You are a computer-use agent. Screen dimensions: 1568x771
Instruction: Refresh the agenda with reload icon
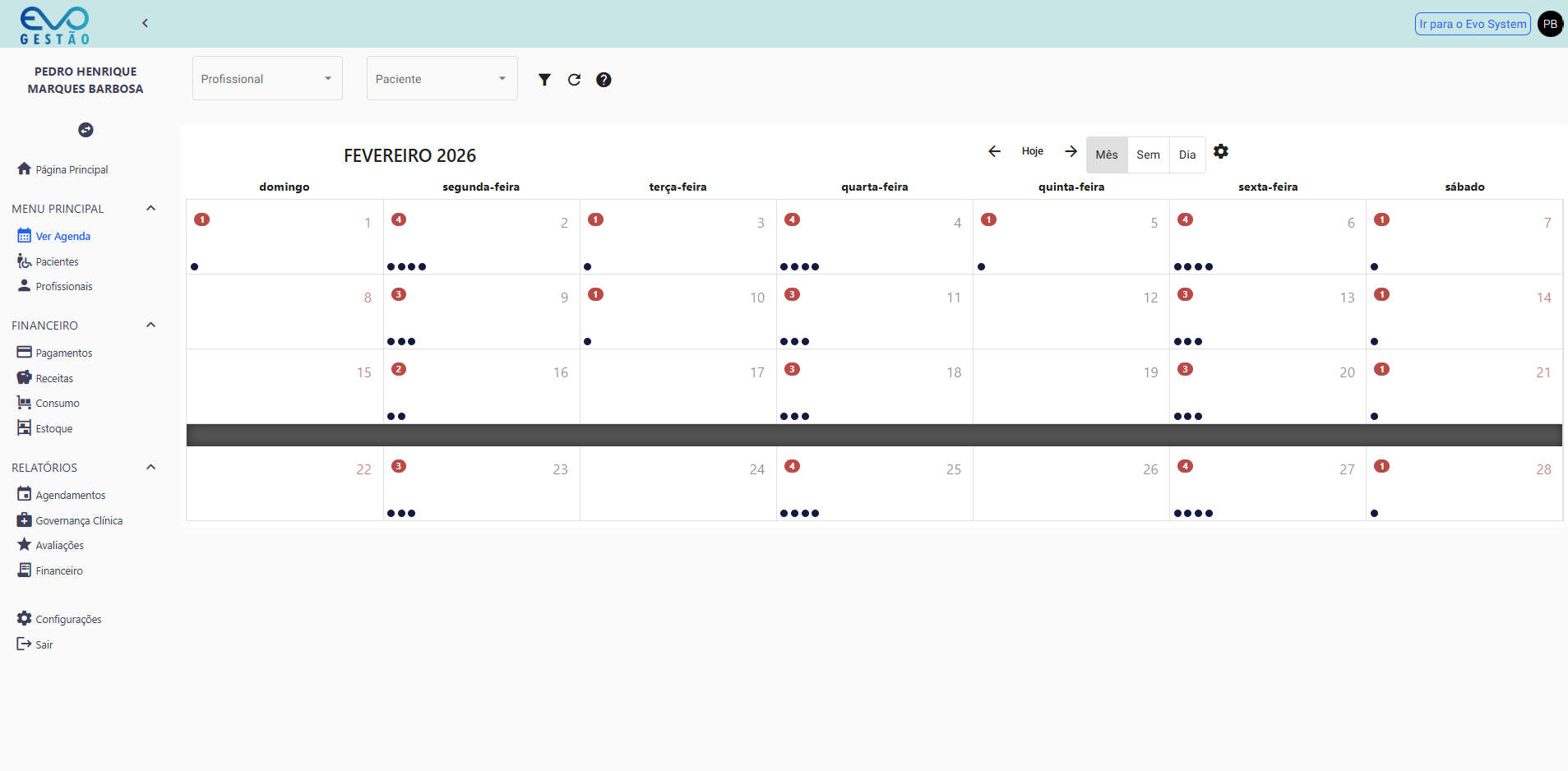click(x=574, y=80)
